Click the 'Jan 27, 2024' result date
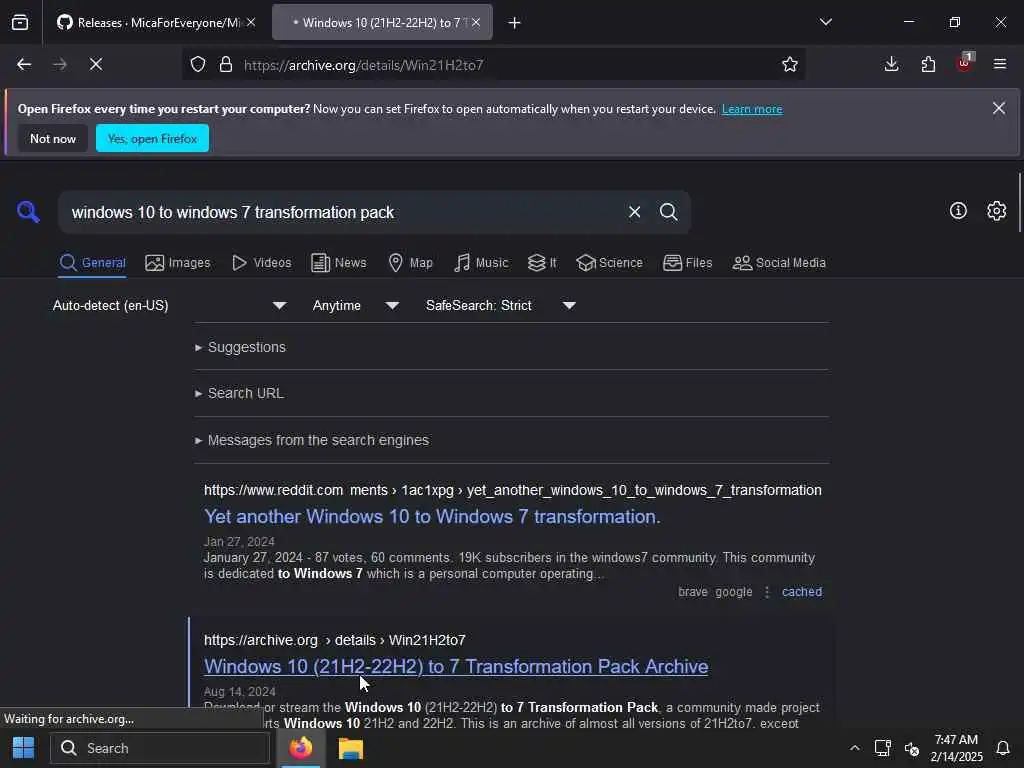The width and height of the screenshot is (1024, 768). coord(239,541)
